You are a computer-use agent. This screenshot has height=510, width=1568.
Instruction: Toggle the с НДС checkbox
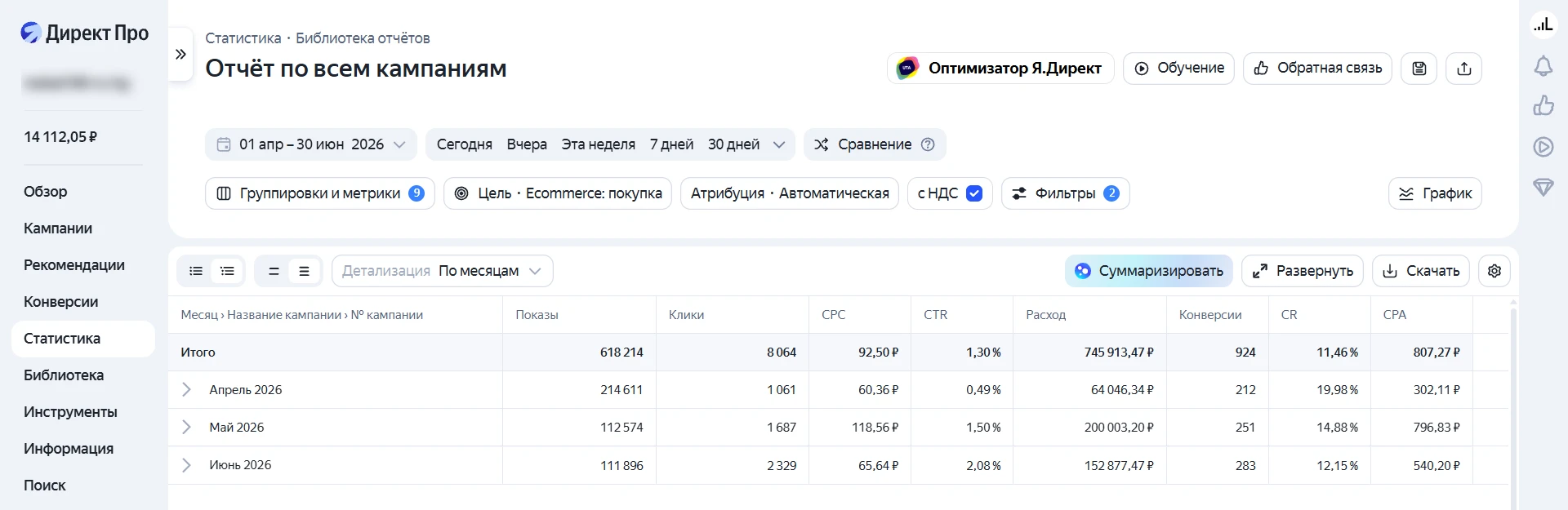click(974, 193)
